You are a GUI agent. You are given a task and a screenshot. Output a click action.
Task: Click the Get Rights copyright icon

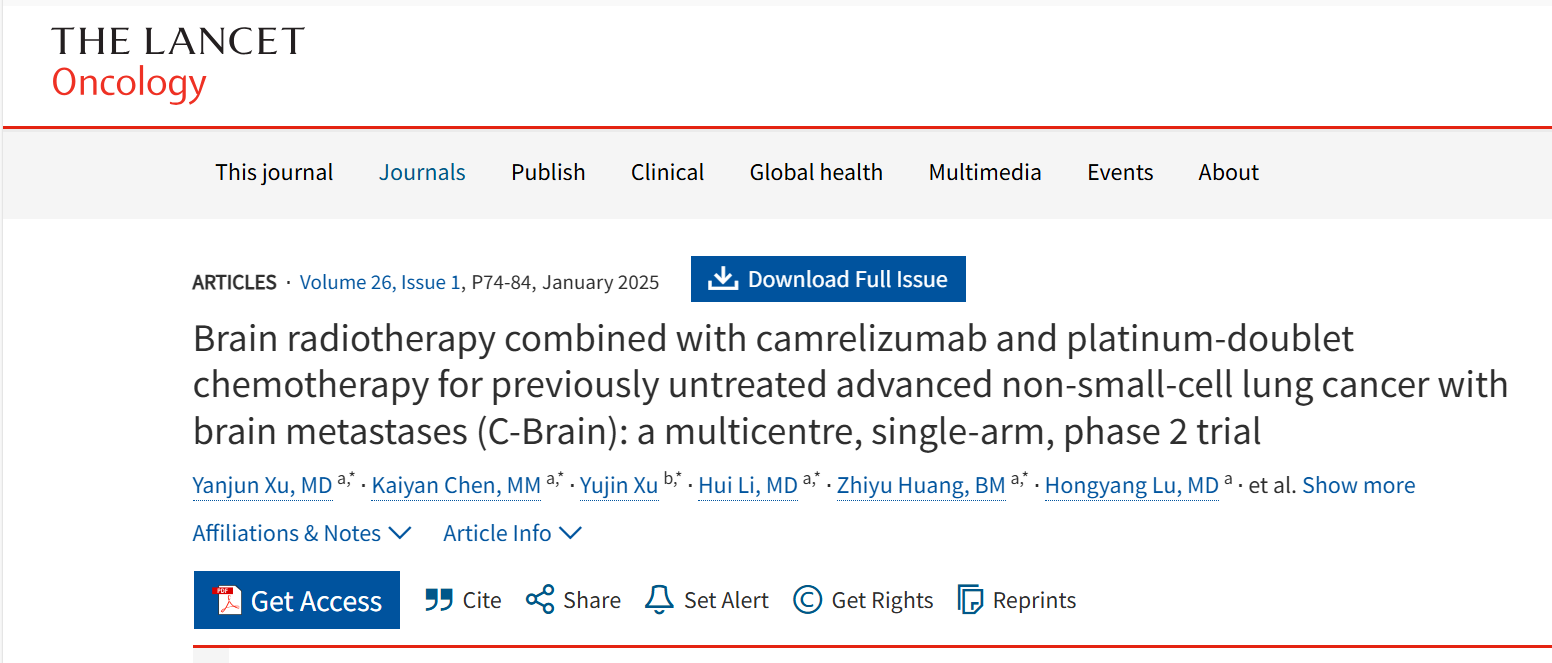pos(807,600)
